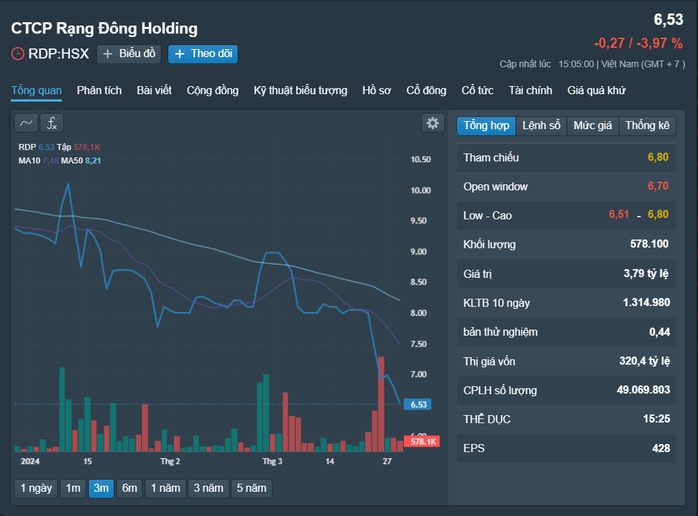View the Cổ tức tab

(477, 91)
